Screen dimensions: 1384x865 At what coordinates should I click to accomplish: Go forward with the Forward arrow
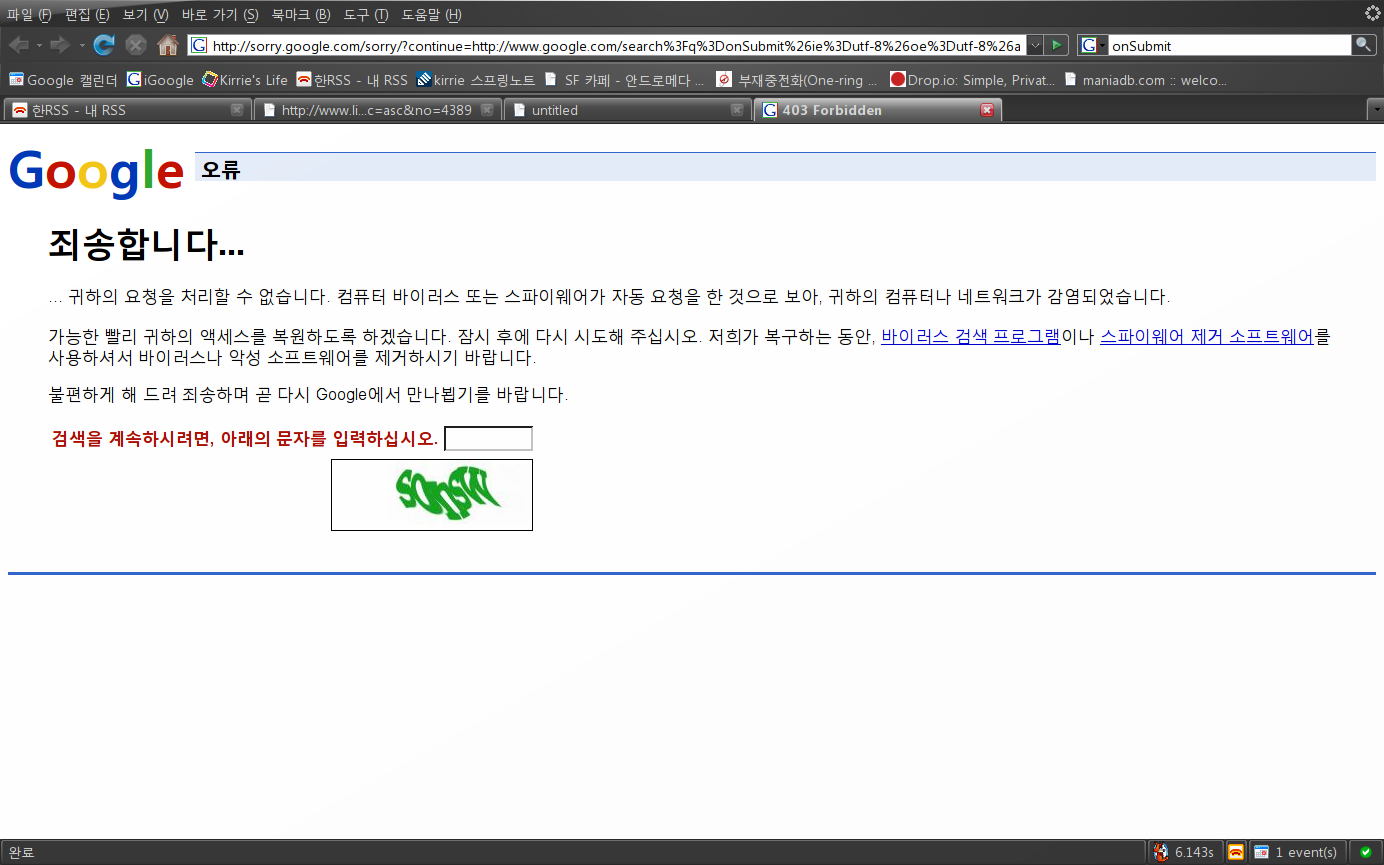(x=60, y=45)
